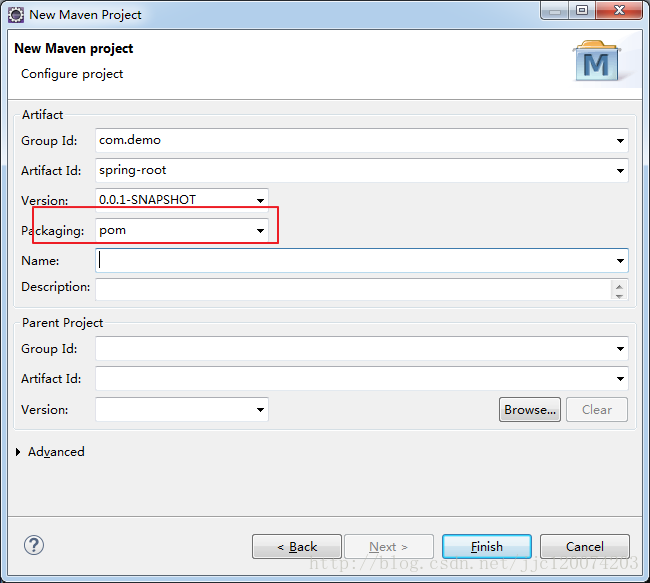
Task: Click the Back button
Action: pyautogui.click(x=297, y=547)
